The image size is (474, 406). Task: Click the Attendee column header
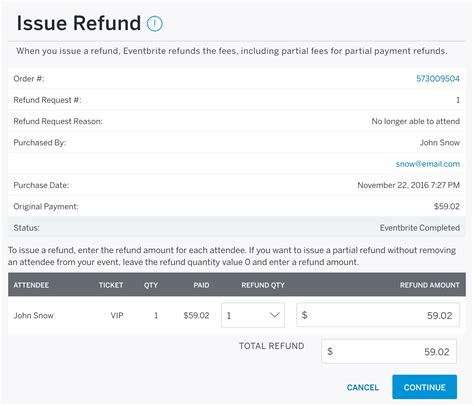31,285
